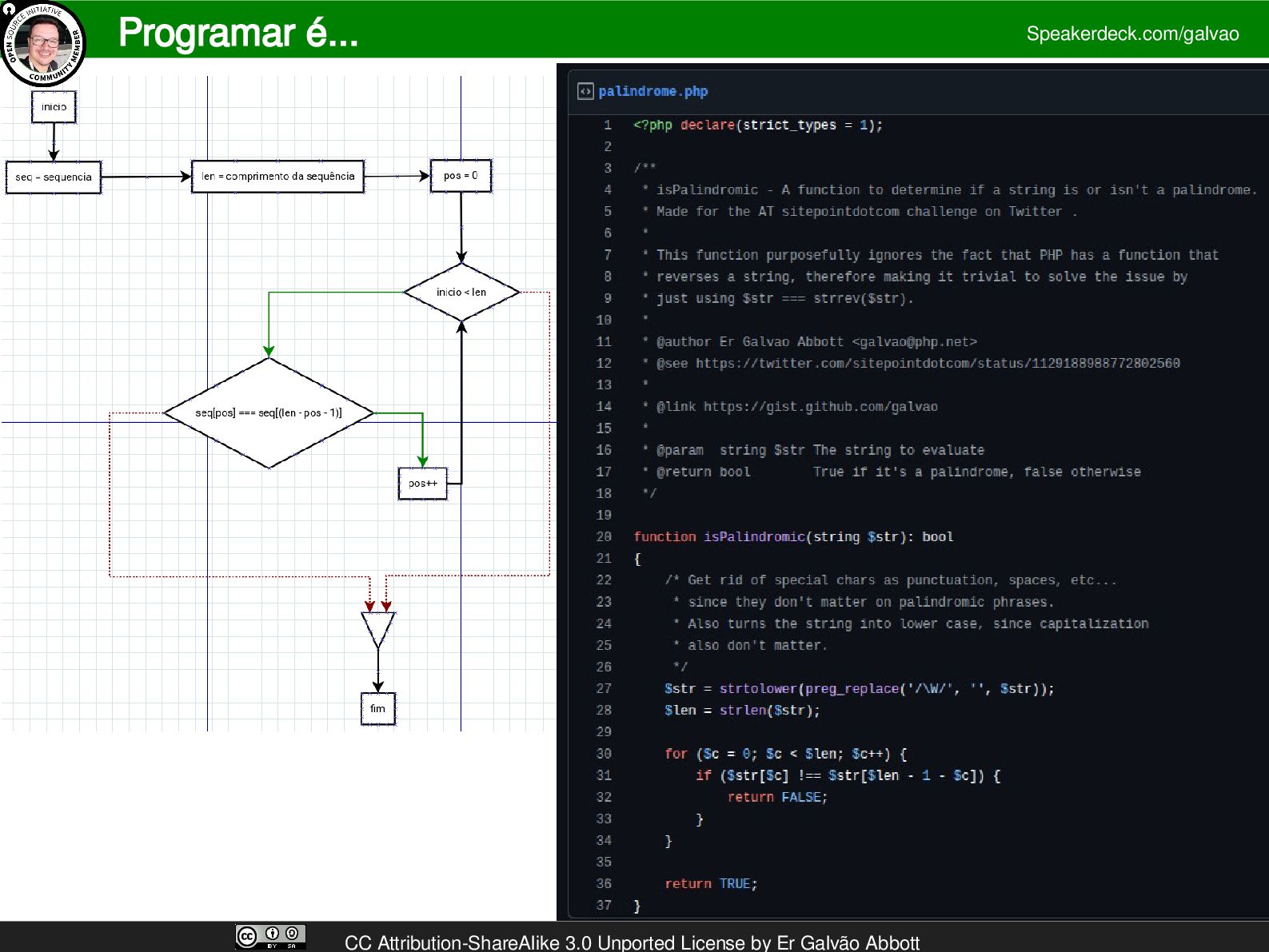This screenshot has height=952, width=1269.
Task: Click line number 20 in code gutter
Action: coord(604,536)
